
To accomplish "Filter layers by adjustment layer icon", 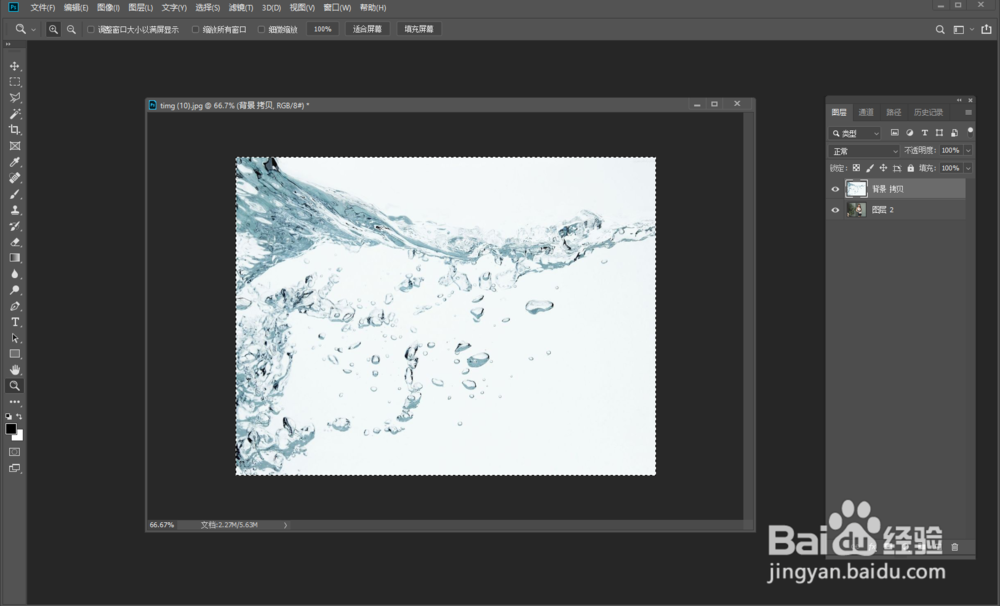I will point(909,133).
